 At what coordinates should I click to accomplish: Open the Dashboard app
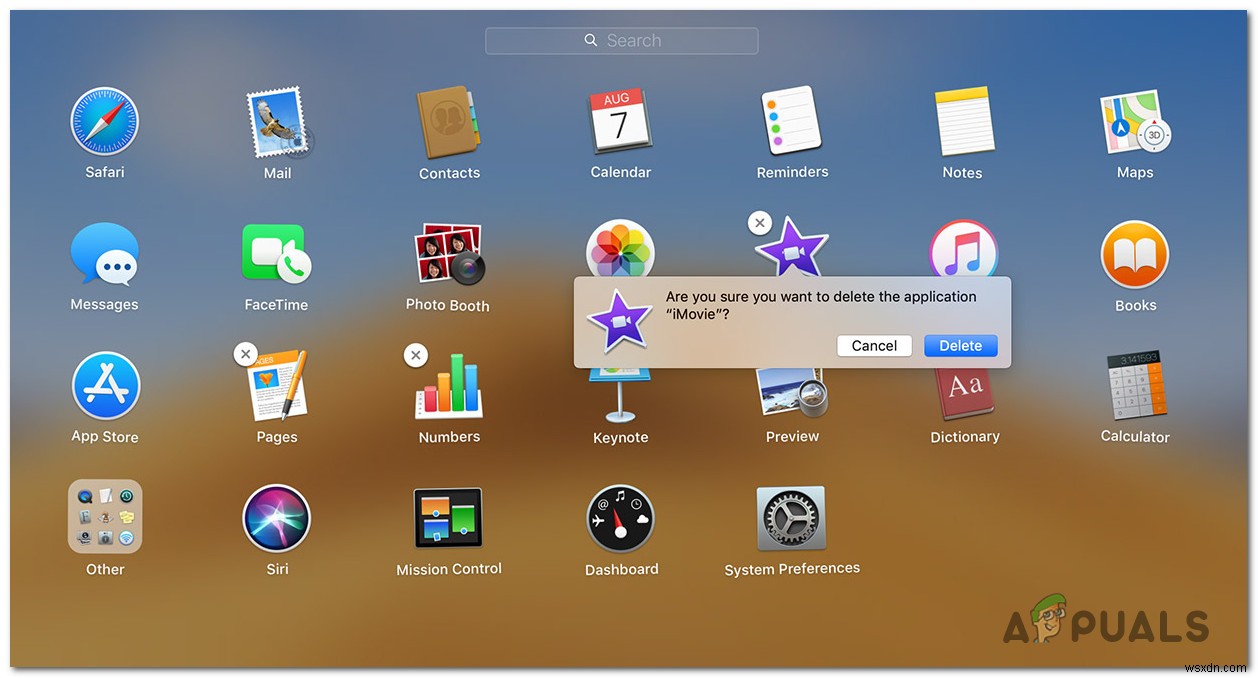coord(620,518)
